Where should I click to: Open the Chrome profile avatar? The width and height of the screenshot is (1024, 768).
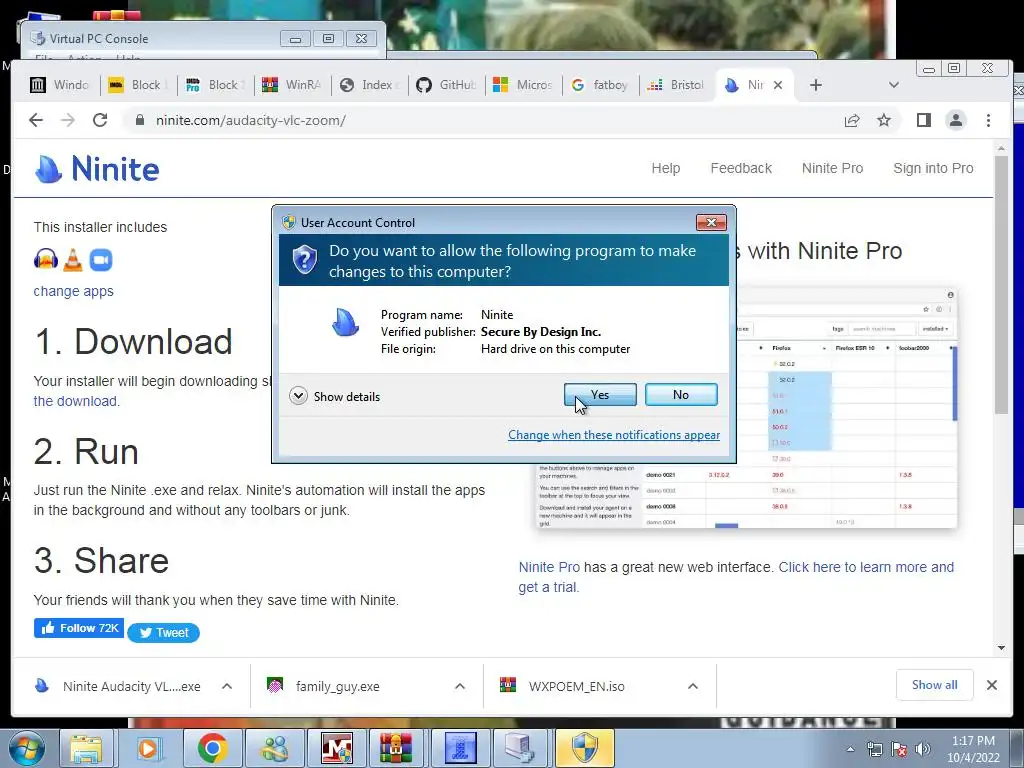pyautogui.click(x=956, y=120)
